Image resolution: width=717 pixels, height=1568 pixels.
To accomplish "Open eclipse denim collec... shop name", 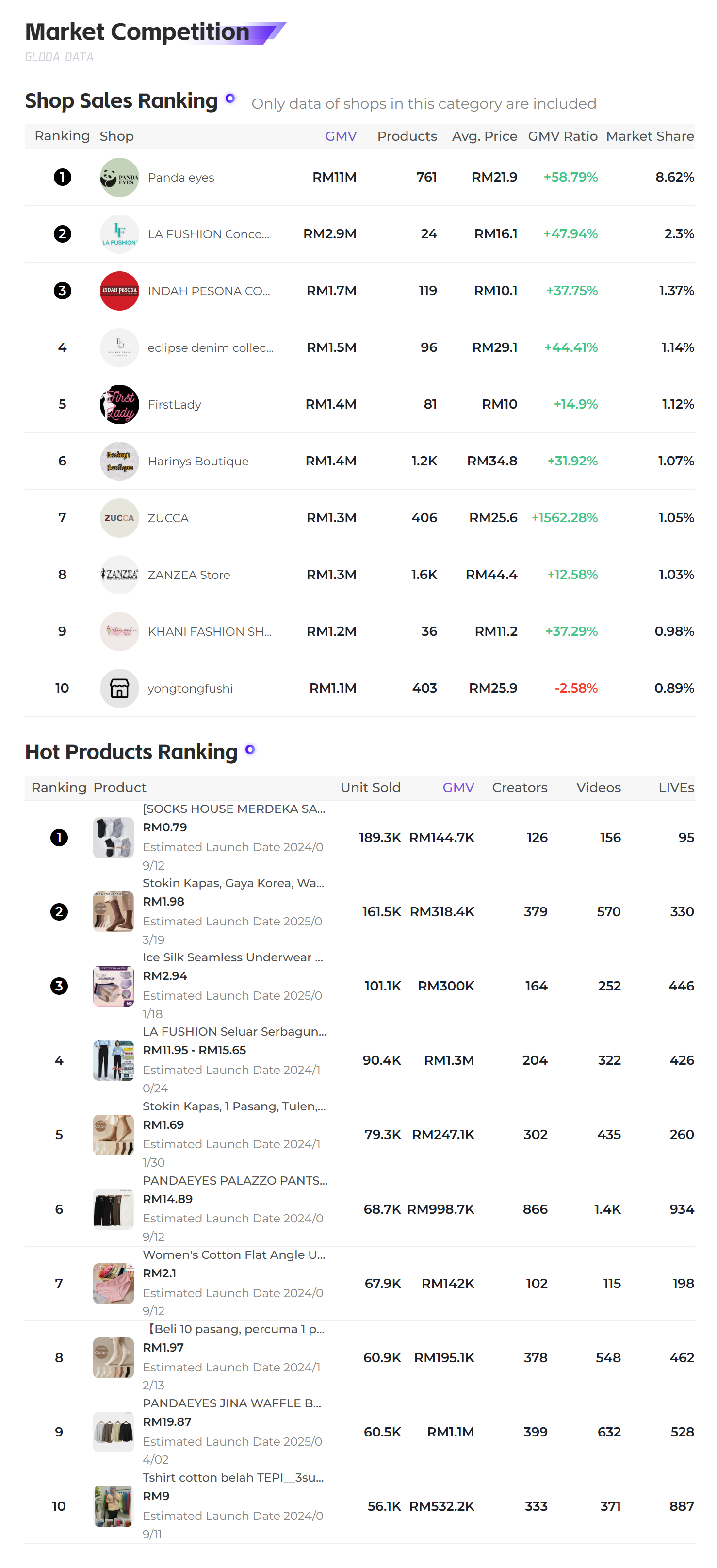I will point(211,348).
